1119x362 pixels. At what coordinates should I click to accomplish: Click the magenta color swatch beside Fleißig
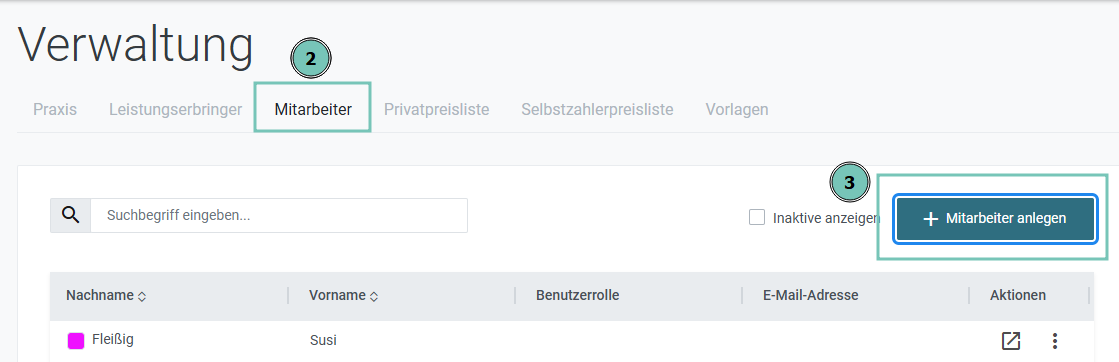76,341
